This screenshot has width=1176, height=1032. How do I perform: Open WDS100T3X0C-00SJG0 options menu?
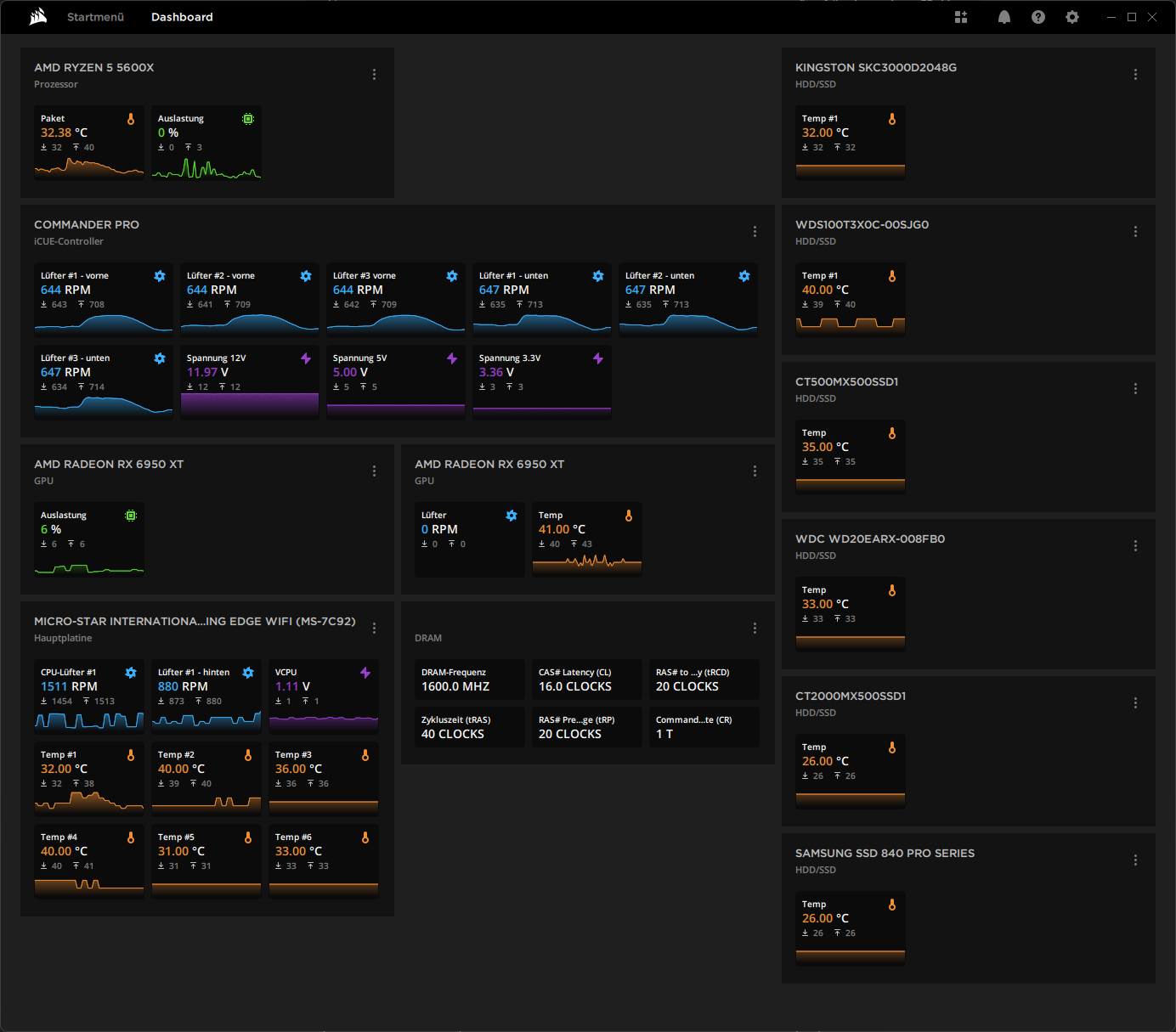tap(1135, 232)
